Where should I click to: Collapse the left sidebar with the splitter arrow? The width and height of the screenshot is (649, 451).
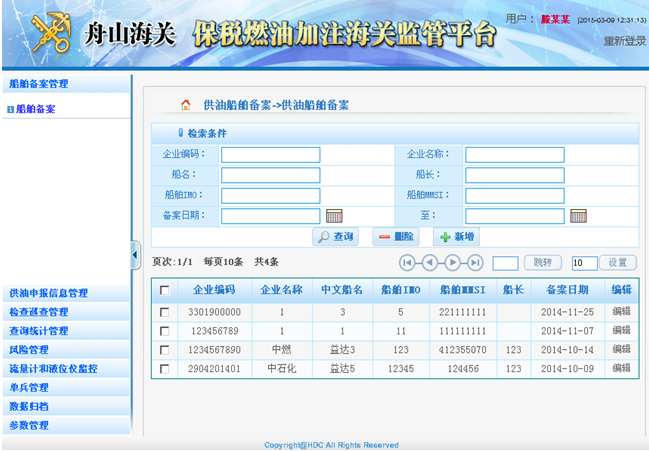point(136,255)
